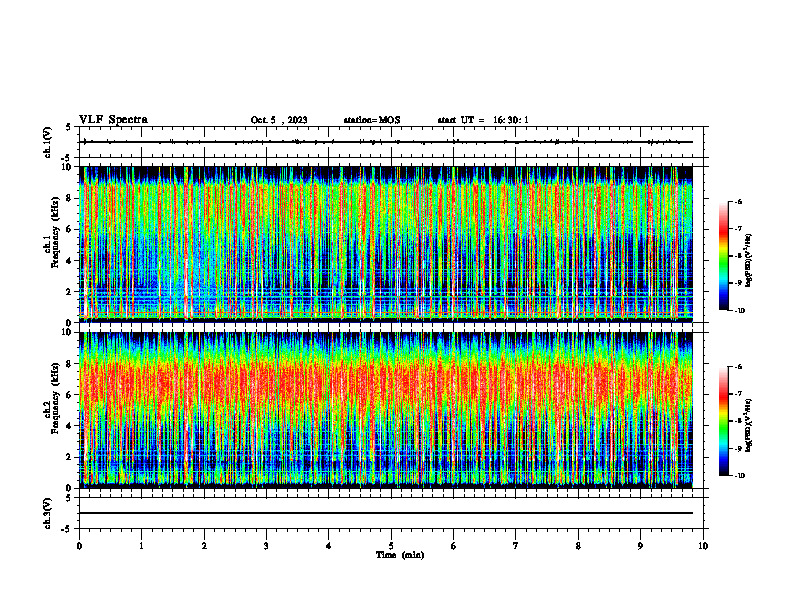Click the "-5" tick on ch.3(V) axis
Image resolution: width=792 pixels, height=612 pixels.
(67, 529)
